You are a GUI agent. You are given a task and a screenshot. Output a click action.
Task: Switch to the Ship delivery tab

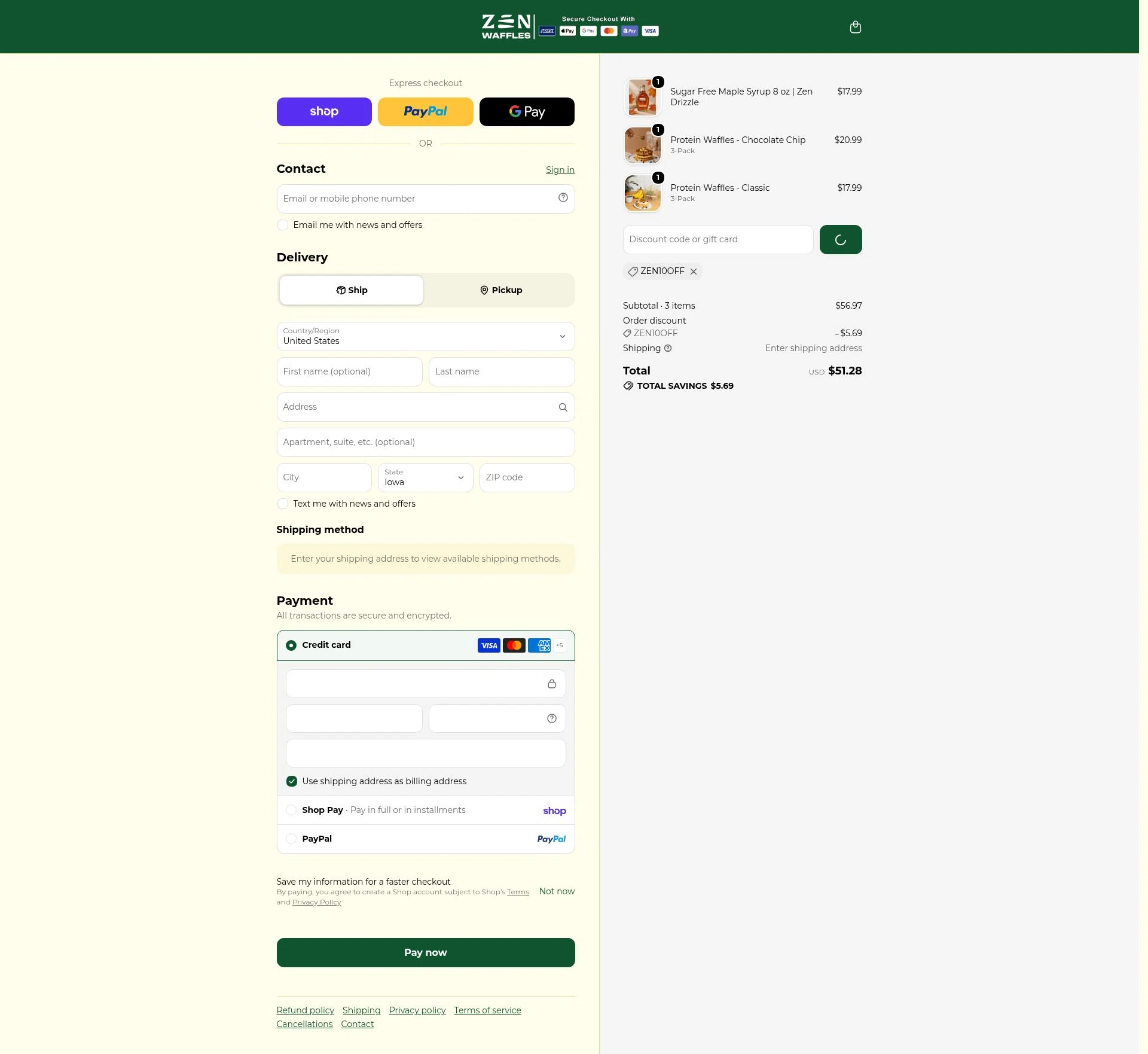(352, 290)
